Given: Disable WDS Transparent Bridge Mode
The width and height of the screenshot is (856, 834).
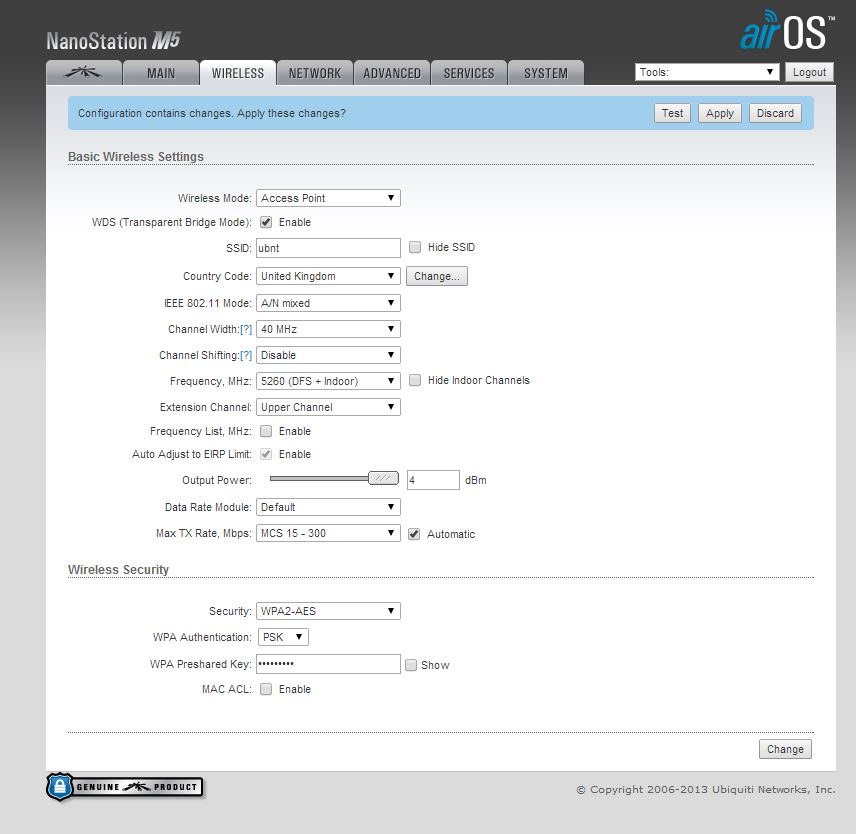Looking at the screenshot, I should click(265, 222).
